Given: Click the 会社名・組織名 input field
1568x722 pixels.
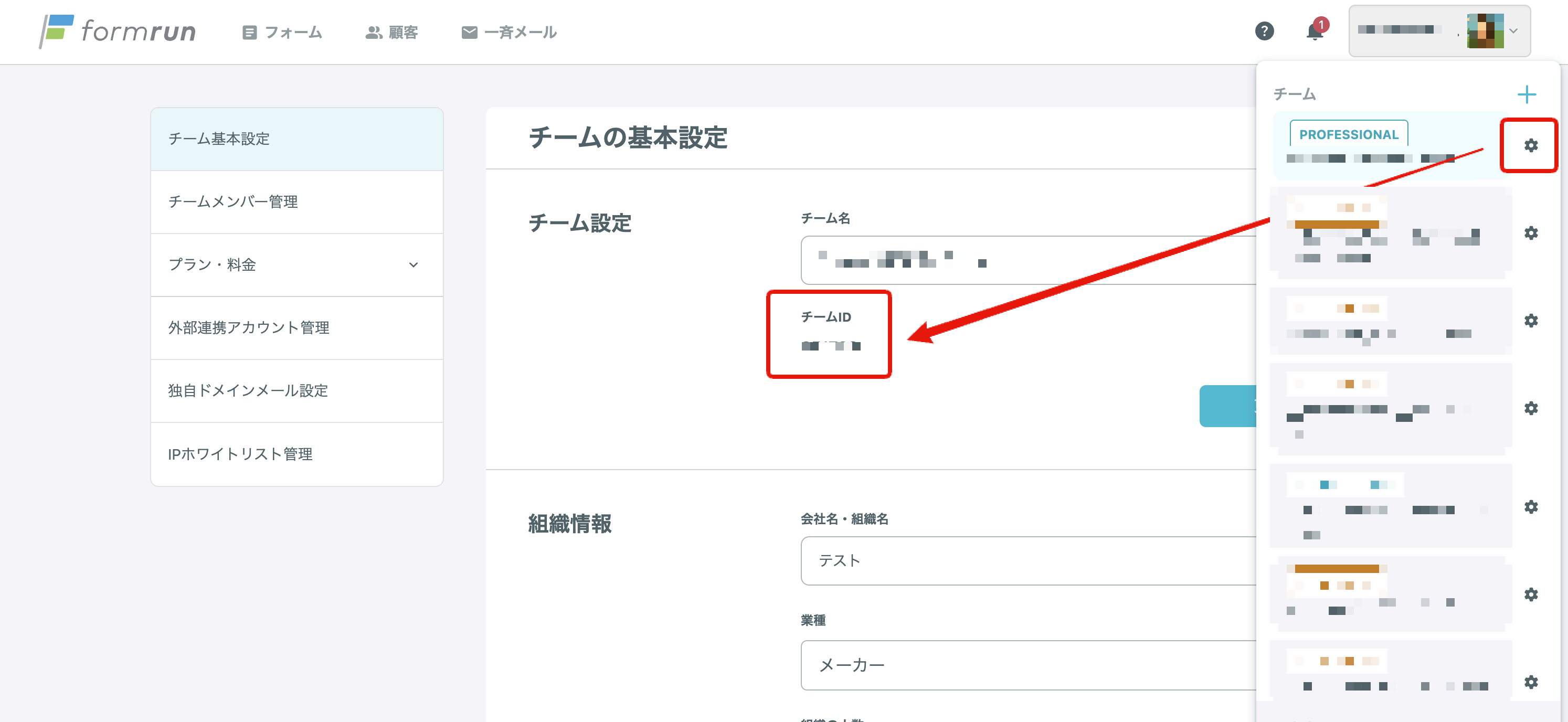Looking at the screenshot, I should pos(1029,561).
